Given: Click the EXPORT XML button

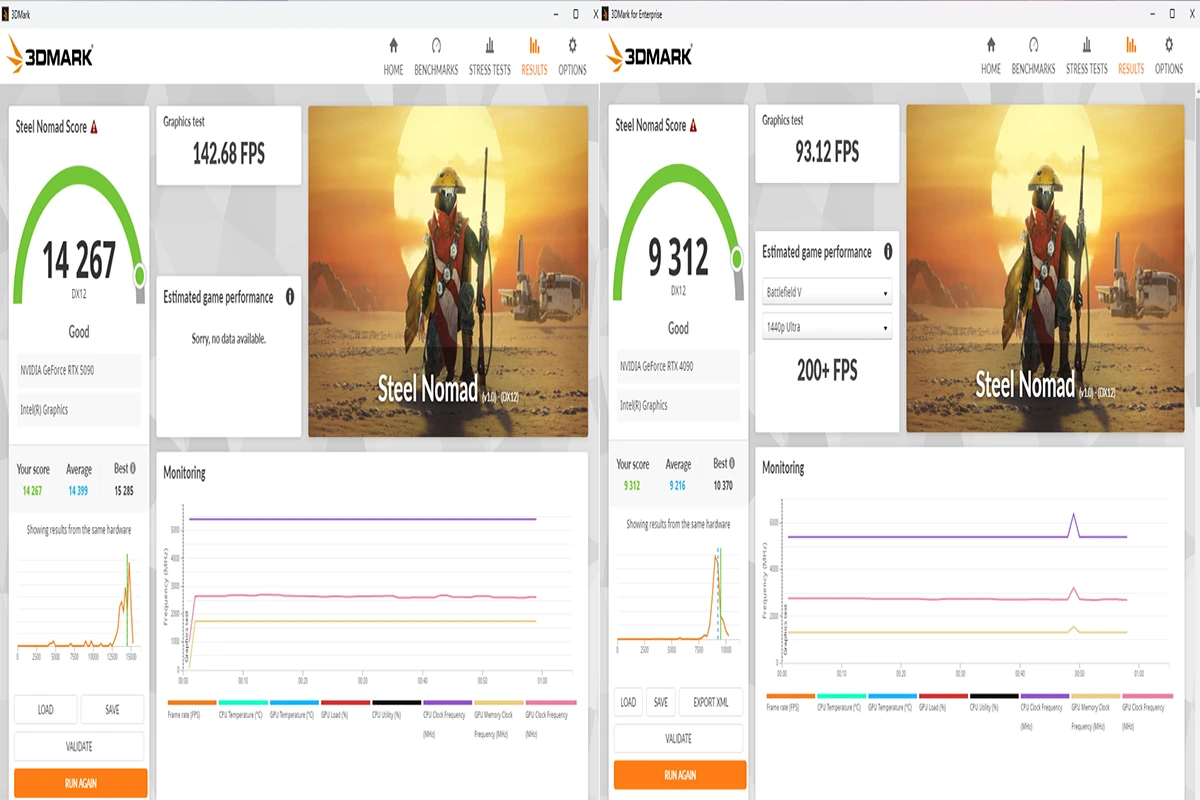Looking at the screenshot, I should tap(711, 702).
